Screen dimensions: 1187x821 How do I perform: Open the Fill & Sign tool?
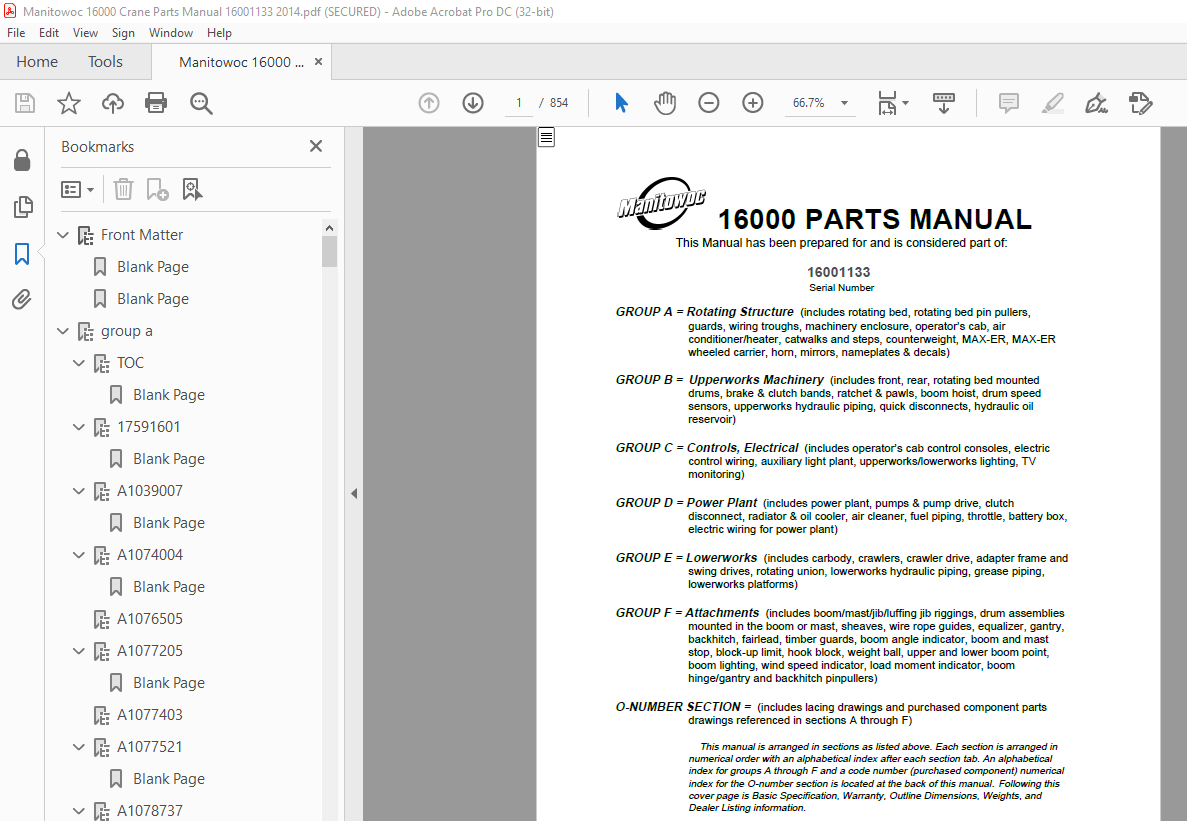(1096, 103)
